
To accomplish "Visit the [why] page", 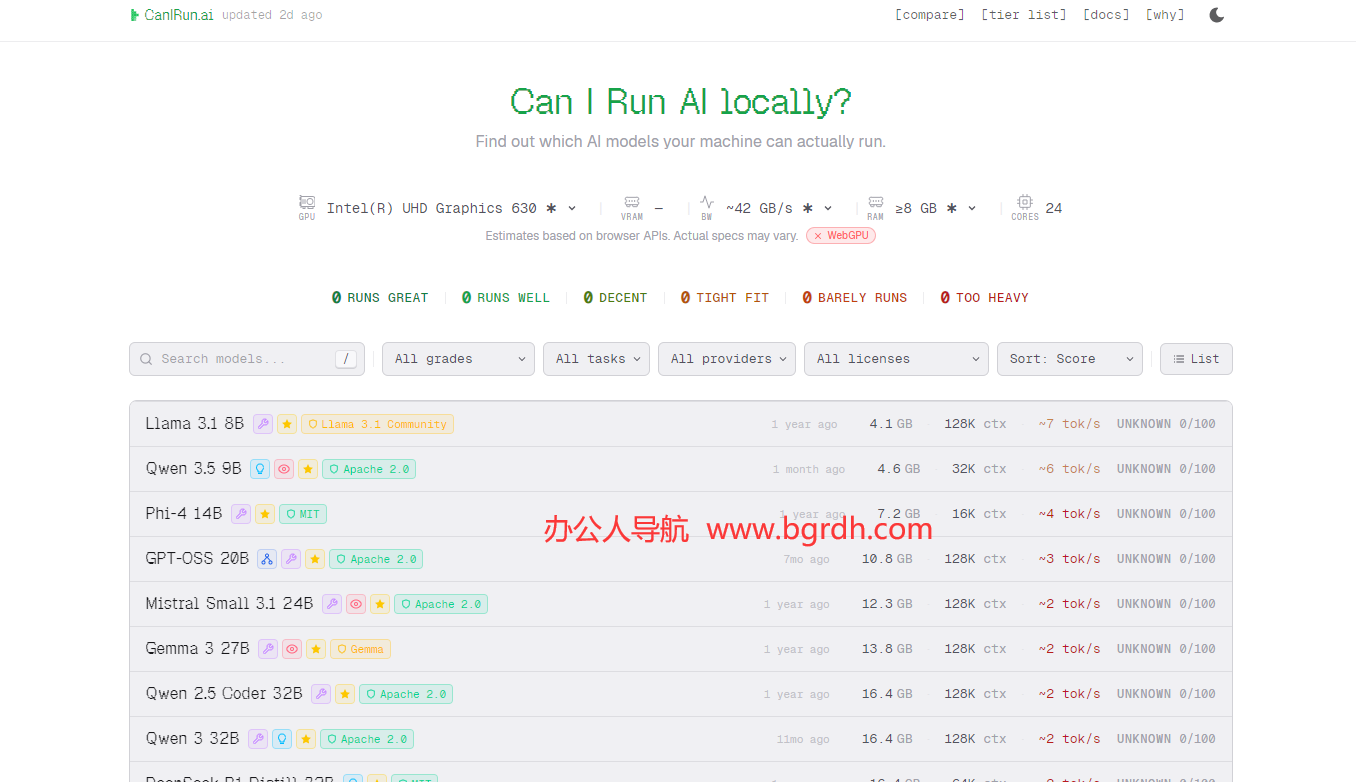I will tap(1165, 15).
